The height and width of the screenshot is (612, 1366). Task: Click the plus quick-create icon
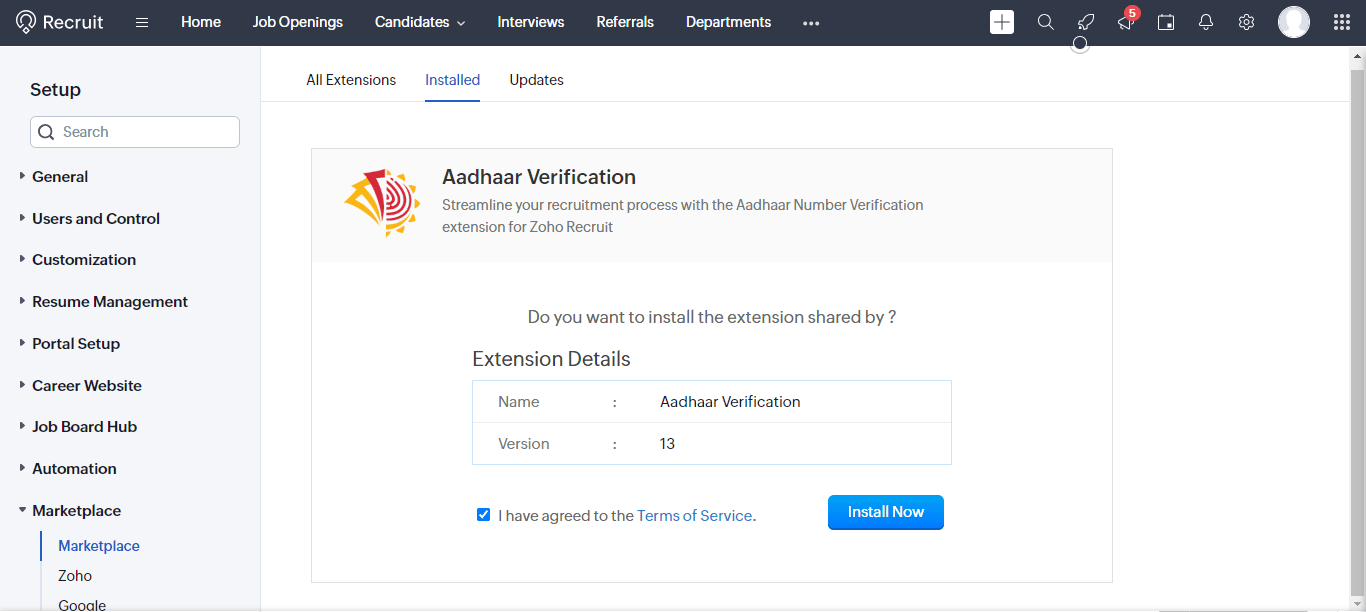click(x=1002, y=22)
